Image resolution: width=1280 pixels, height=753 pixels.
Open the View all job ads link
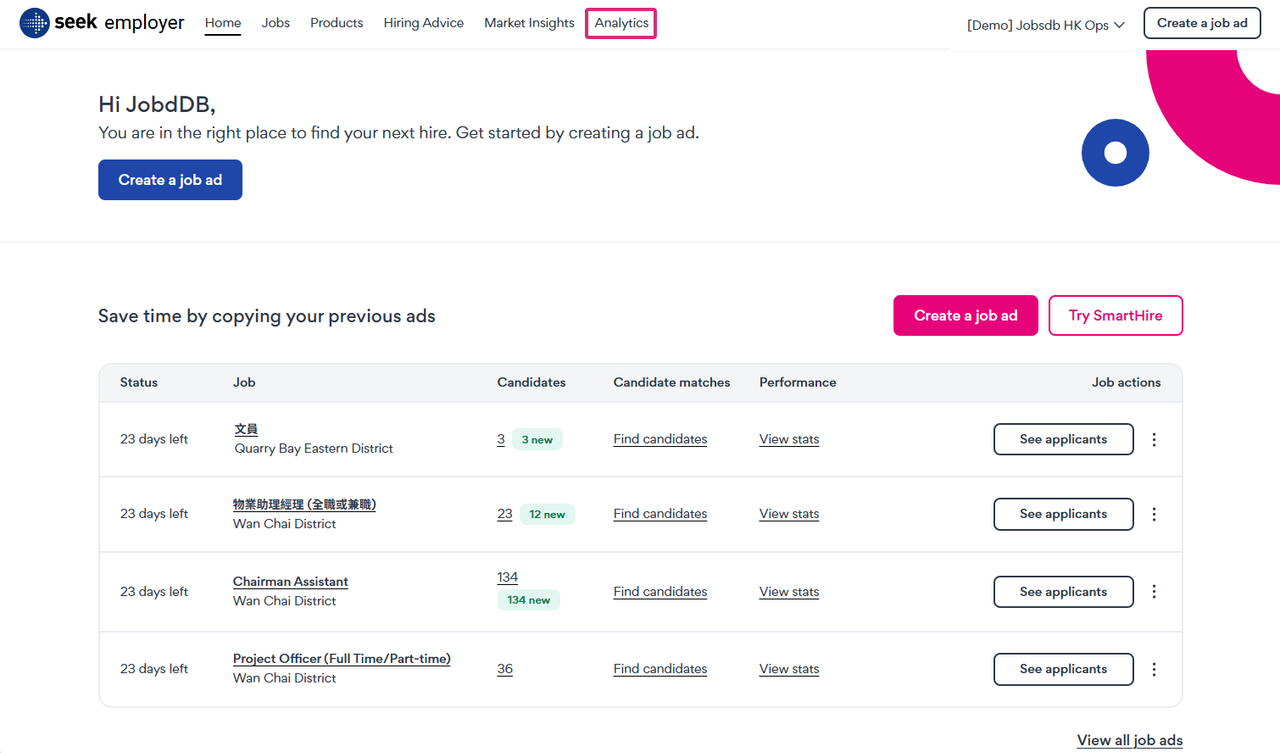pos(1129,740)
